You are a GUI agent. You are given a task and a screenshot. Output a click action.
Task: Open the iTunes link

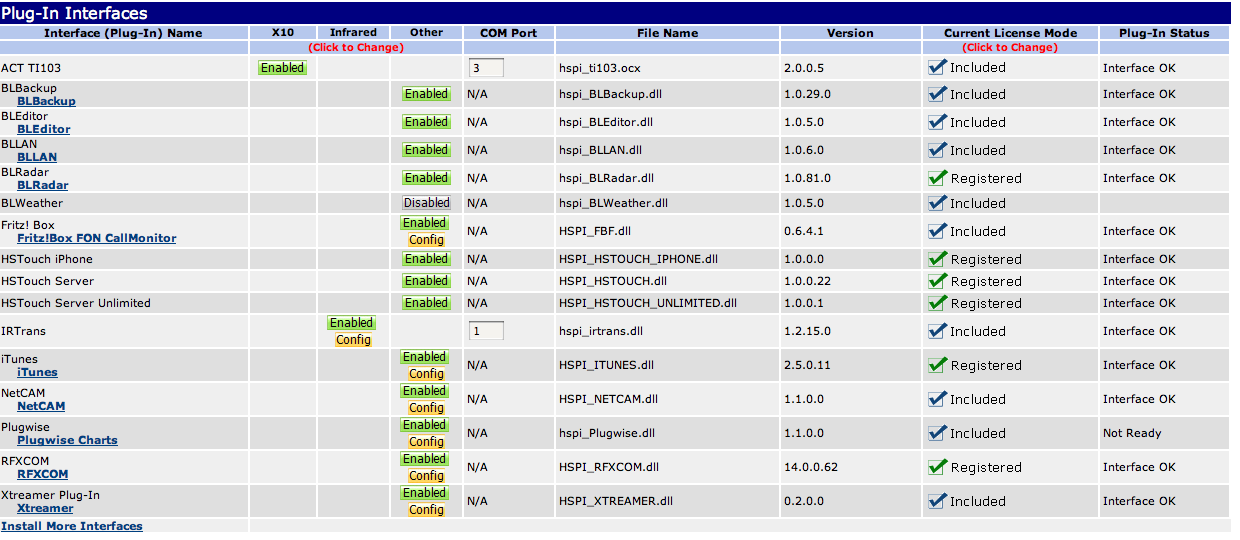tap(37, 372)
